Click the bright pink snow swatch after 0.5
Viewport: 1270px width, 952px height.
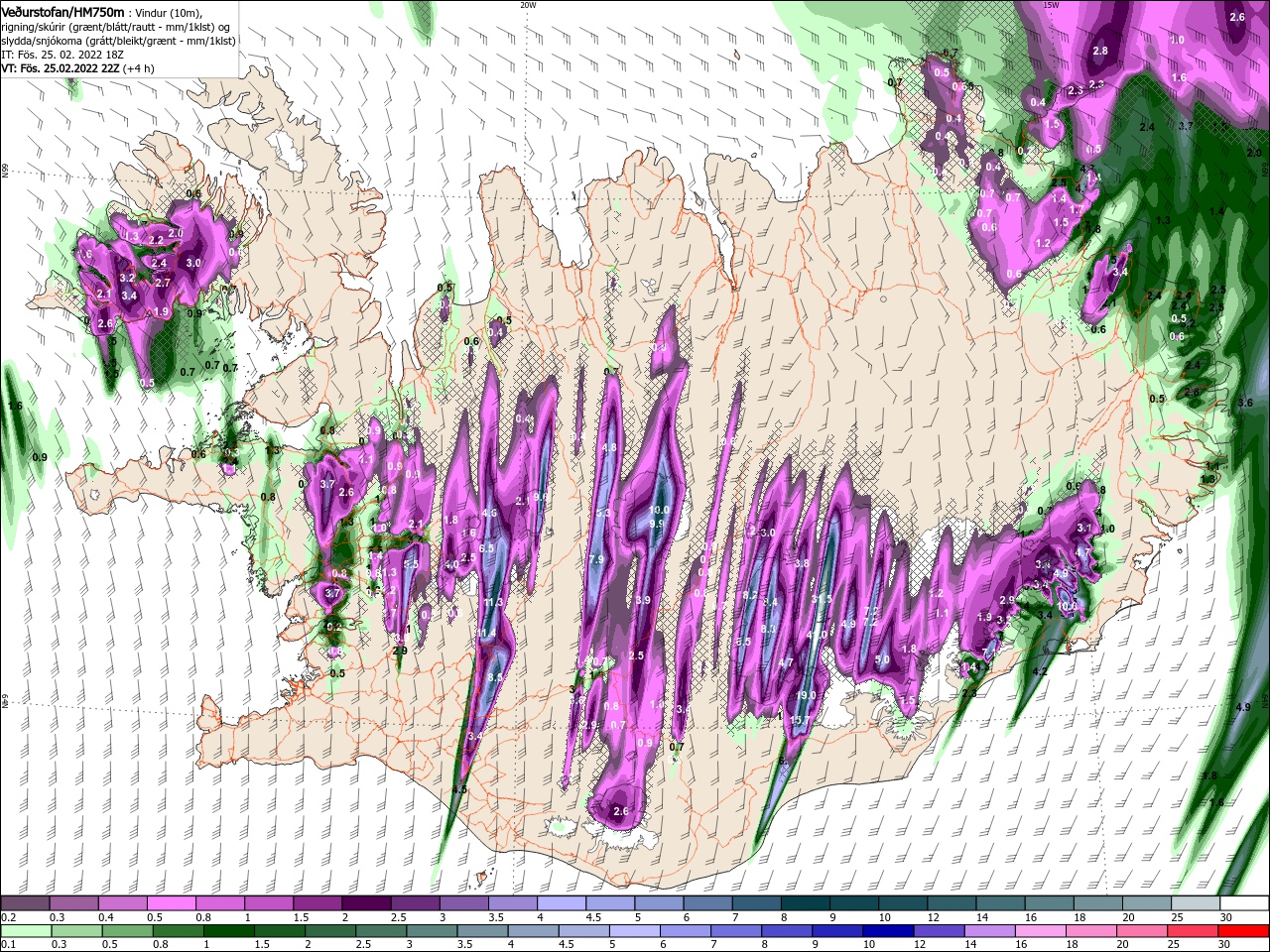(x=170, y=904)
